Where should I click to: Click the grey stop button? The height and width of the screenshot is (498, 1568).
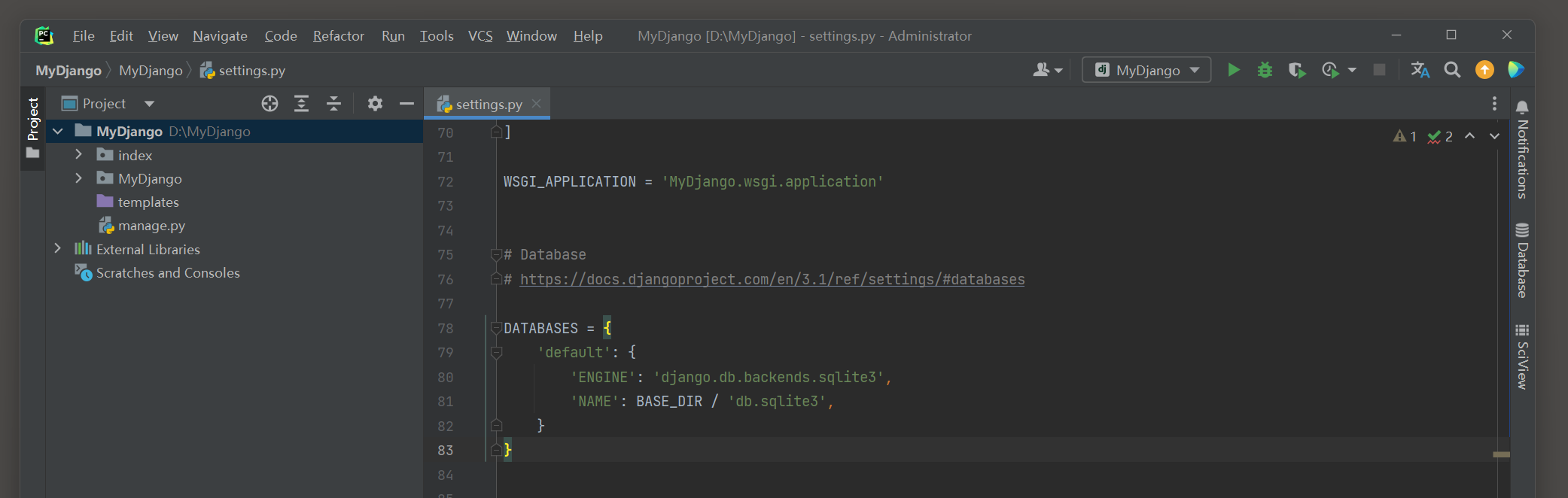click(x=1379, y=70)
